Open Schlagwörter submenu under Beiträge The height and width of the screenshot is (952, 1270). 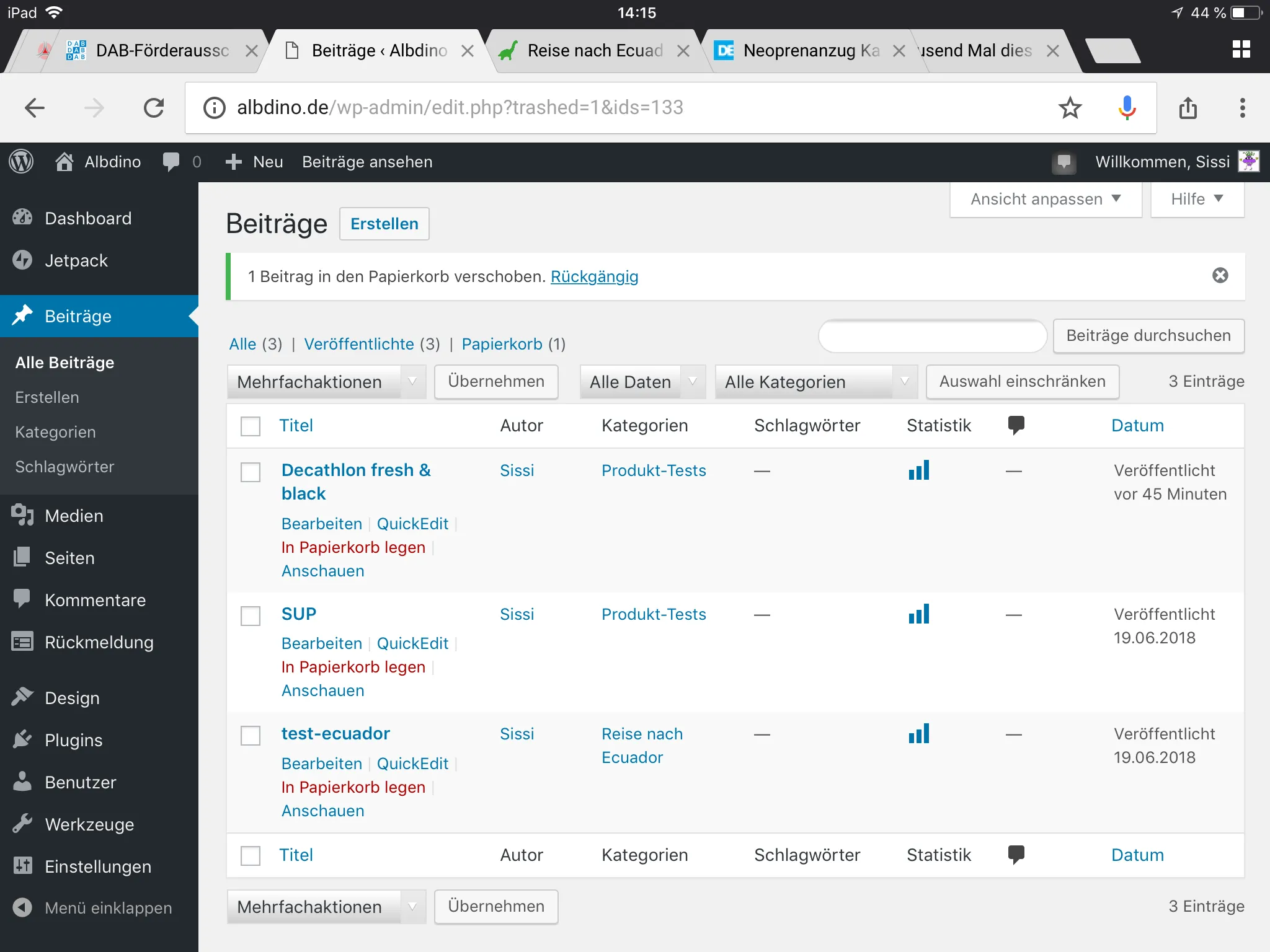coord(65,467)
